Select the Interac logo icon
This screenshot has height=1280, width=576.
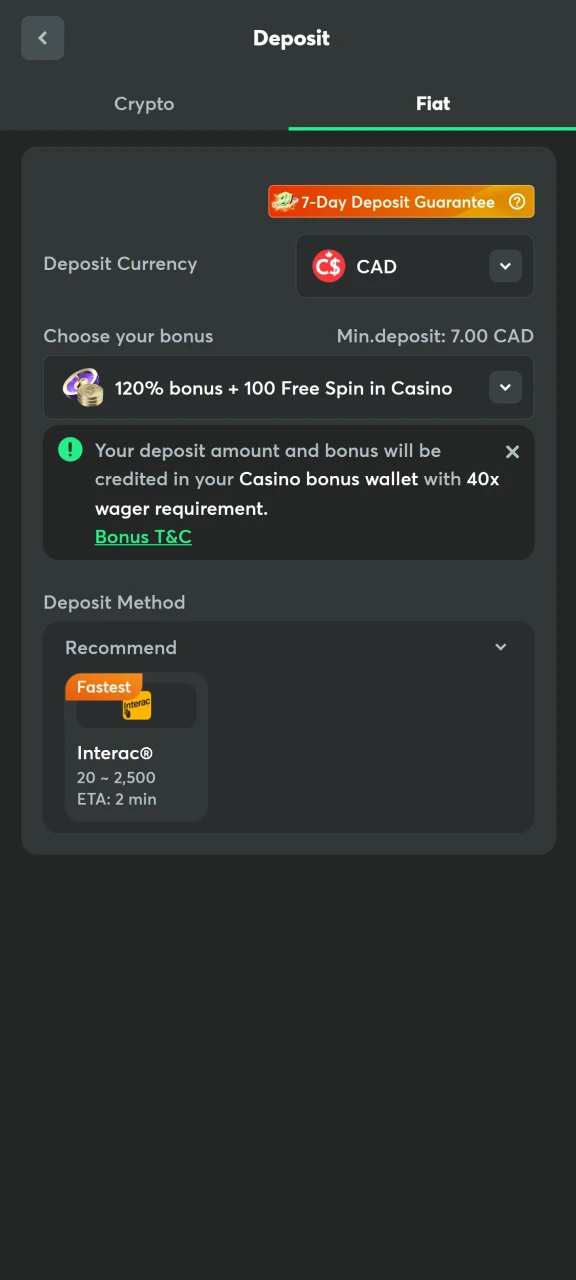pyautogui.click(x=136, y=706)
